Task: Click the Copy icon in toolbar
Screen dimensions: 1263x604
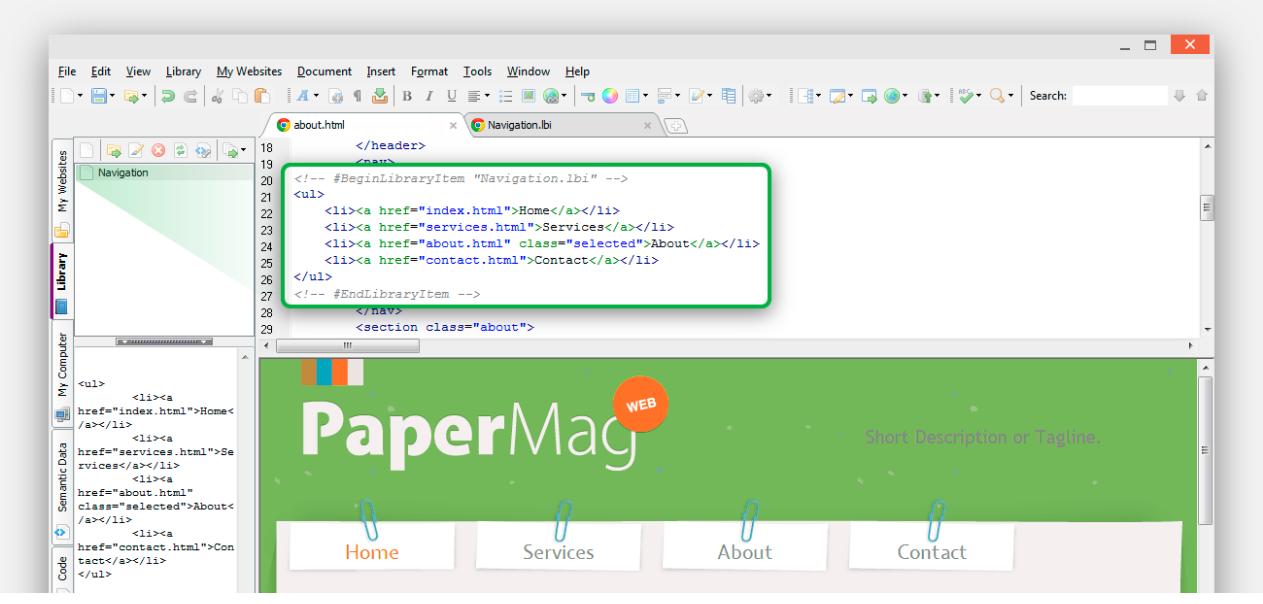Action: 240,96
